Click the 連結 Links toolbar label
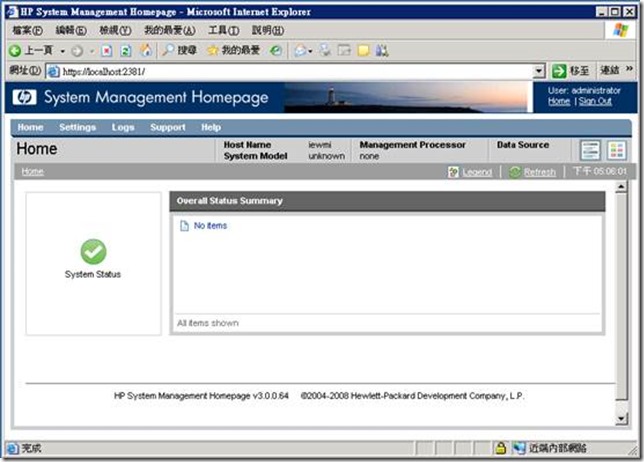 (610, 70)
